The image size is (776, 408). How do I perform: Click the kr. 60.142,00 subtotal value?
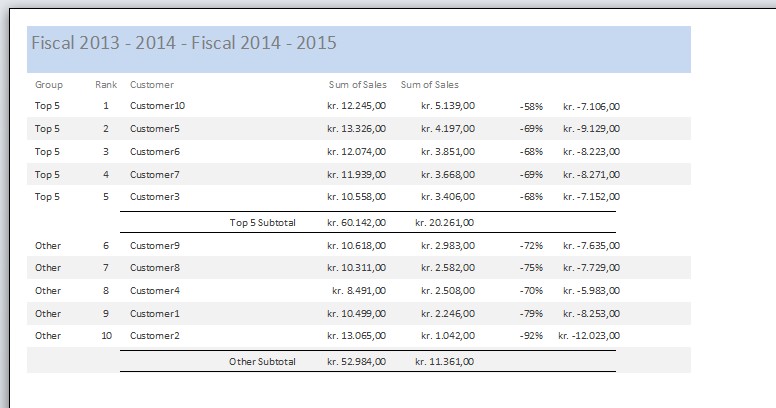[x=357, y=222]
